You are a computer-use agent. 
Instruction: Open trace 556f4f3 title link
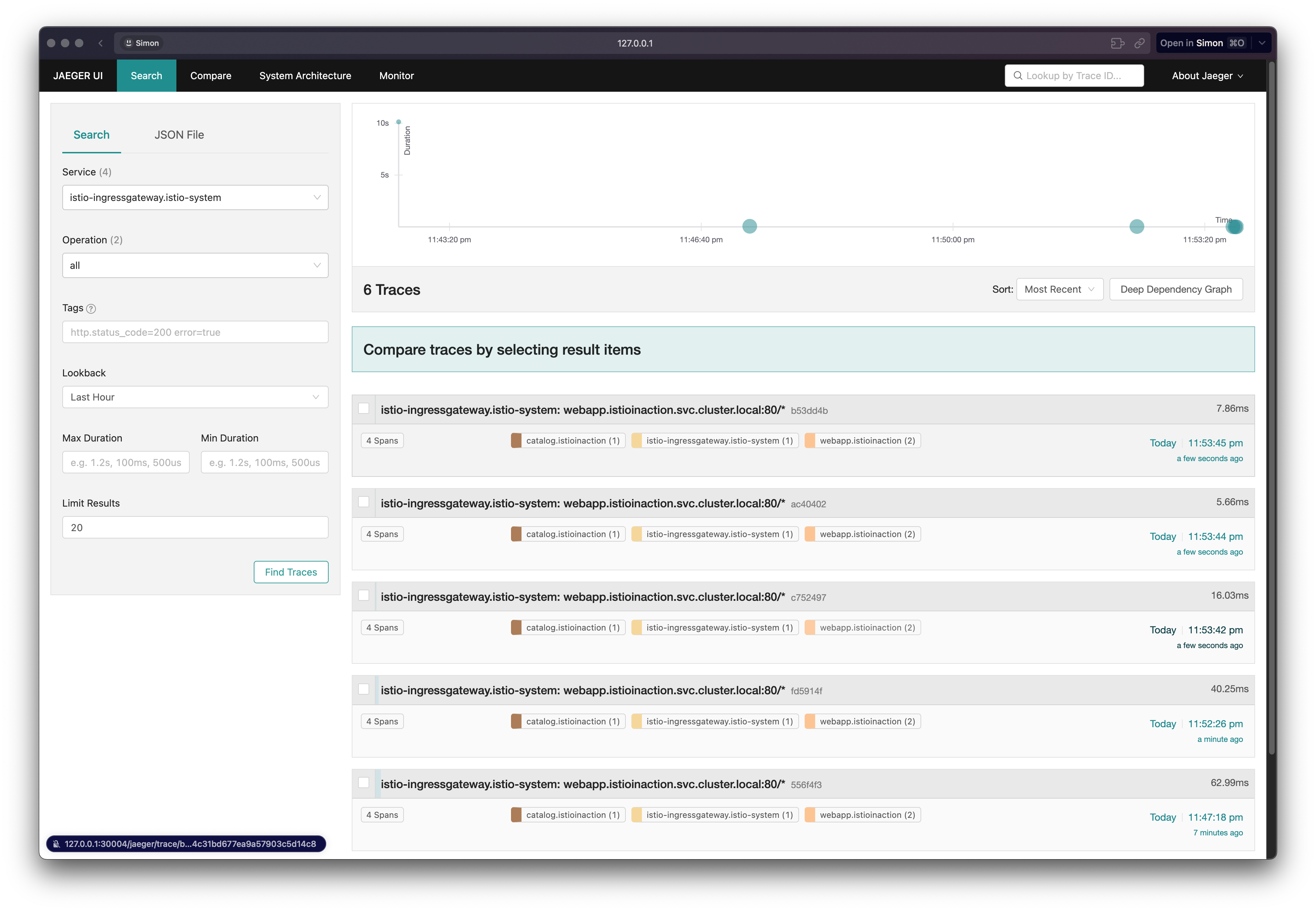(x=582, y=784)
